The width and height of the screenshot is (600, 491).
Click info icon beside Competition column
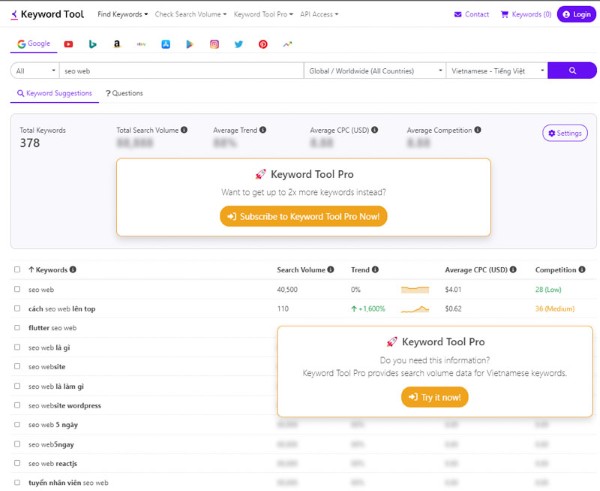582,269
